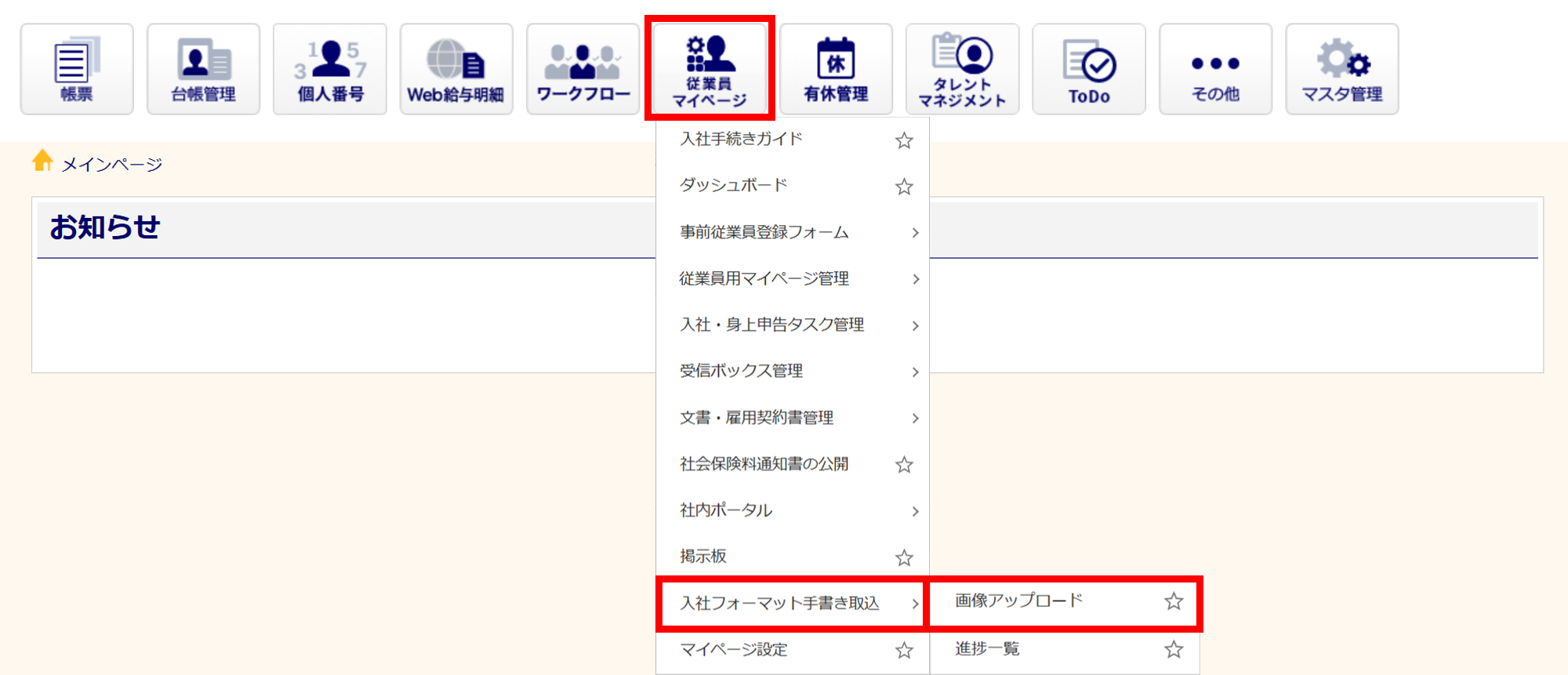Select 進捗一覧 from the submenu
Screen dimensions: 1568x675
[988, 649]
